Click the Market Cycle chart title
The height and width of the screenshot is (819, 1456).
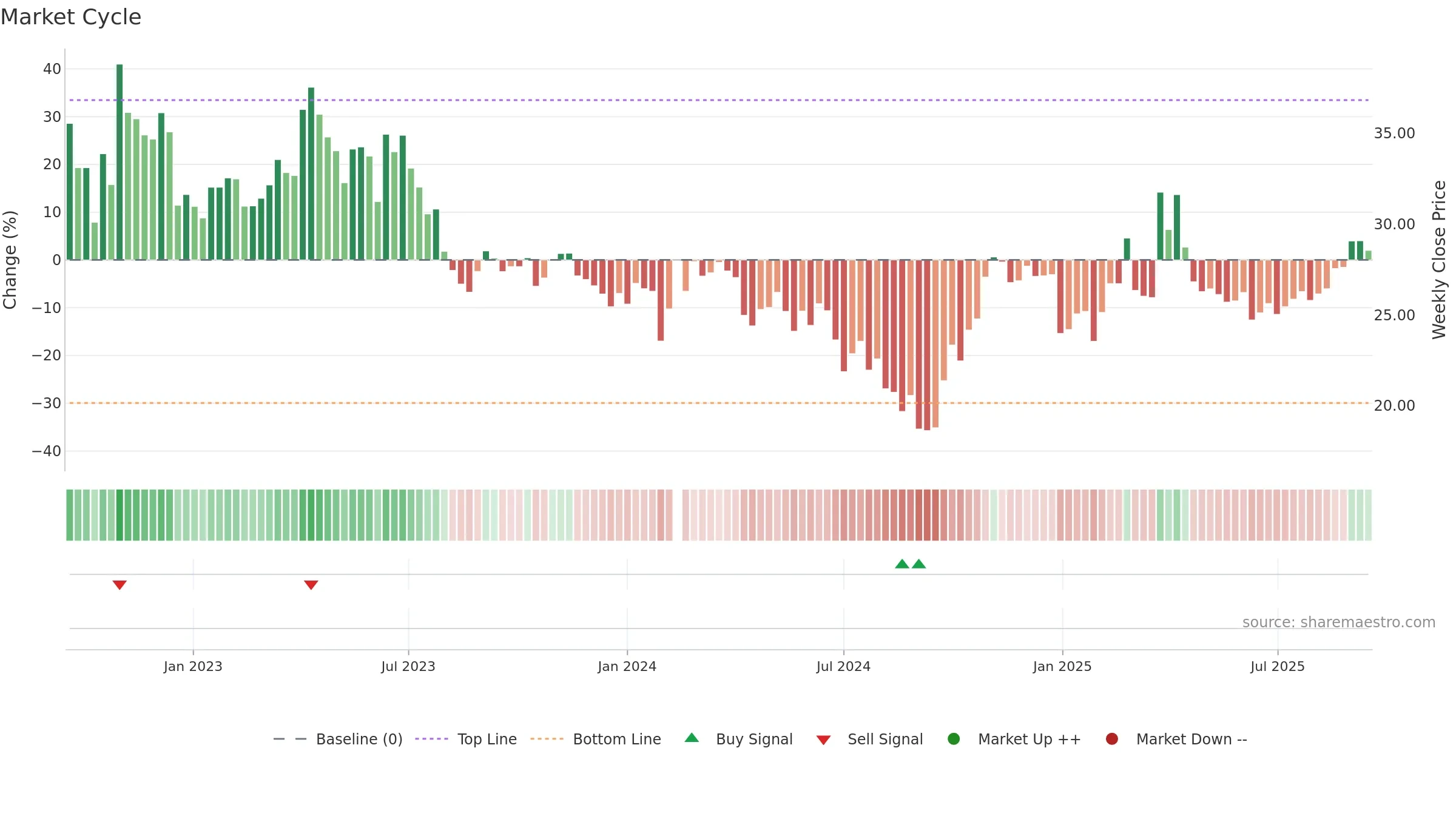[x=71, y=17]
